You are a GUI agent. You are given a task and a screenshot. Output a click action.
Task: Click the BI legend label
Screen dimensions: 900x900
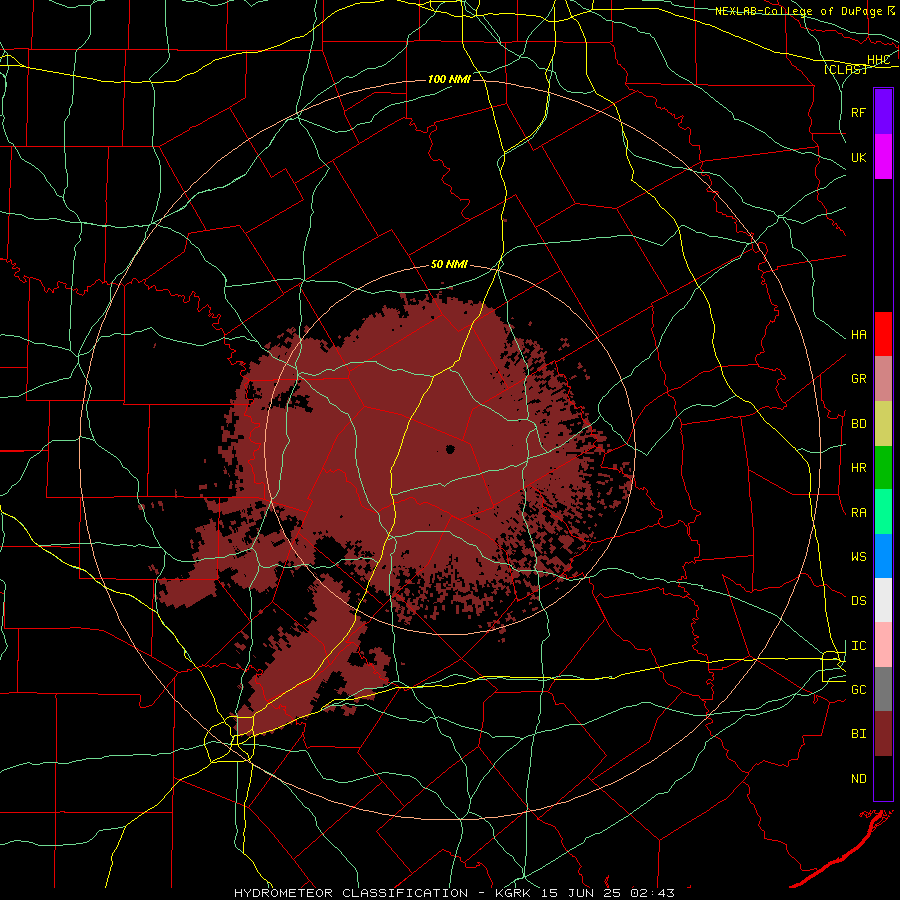click(x=859, y=734)
